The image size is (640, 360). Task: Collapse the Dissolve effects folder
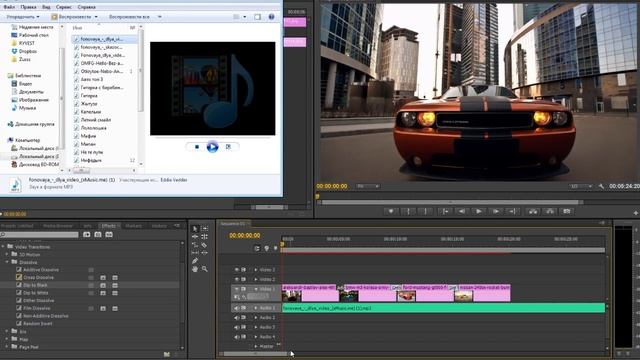coord(7,262)
